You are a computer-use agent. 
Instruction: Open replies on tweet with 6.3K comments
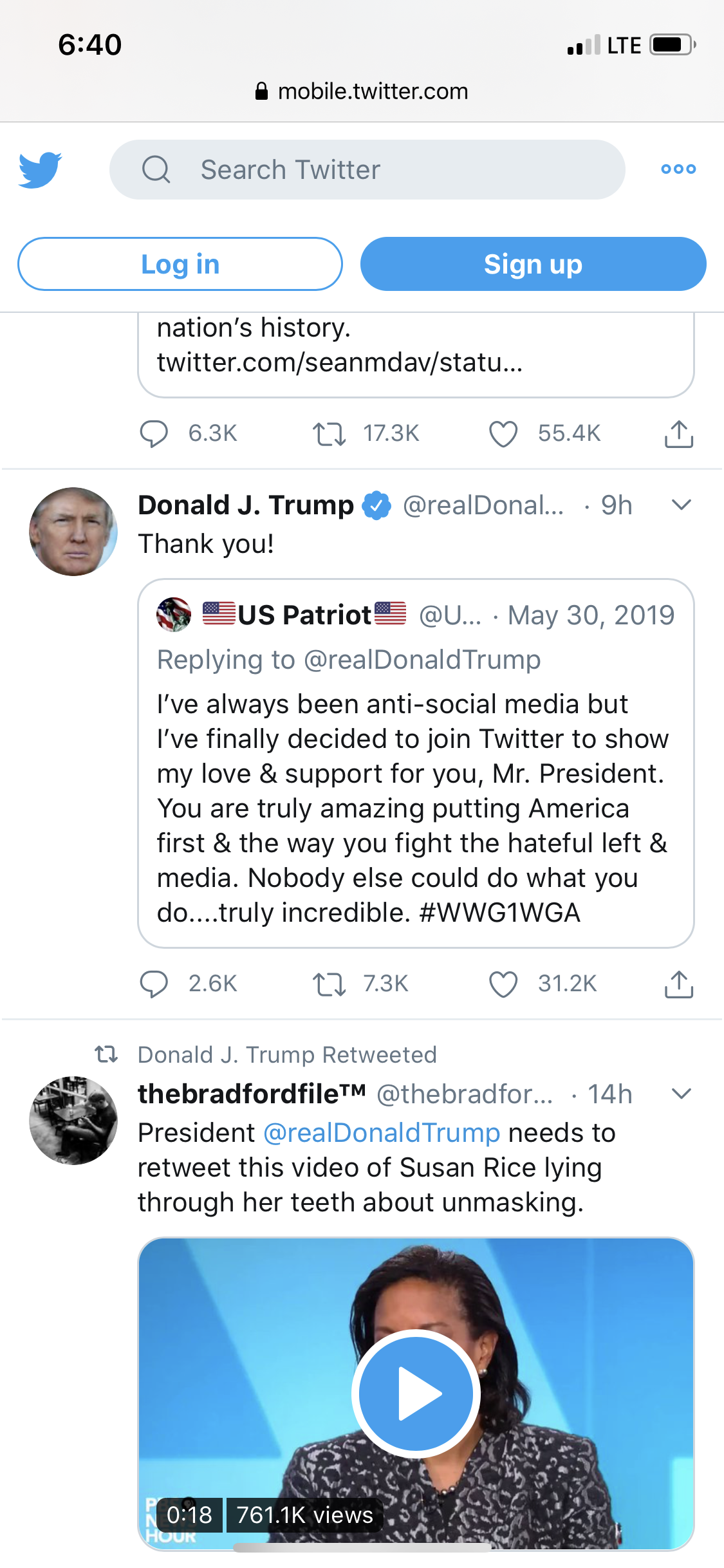coord(154,434)
